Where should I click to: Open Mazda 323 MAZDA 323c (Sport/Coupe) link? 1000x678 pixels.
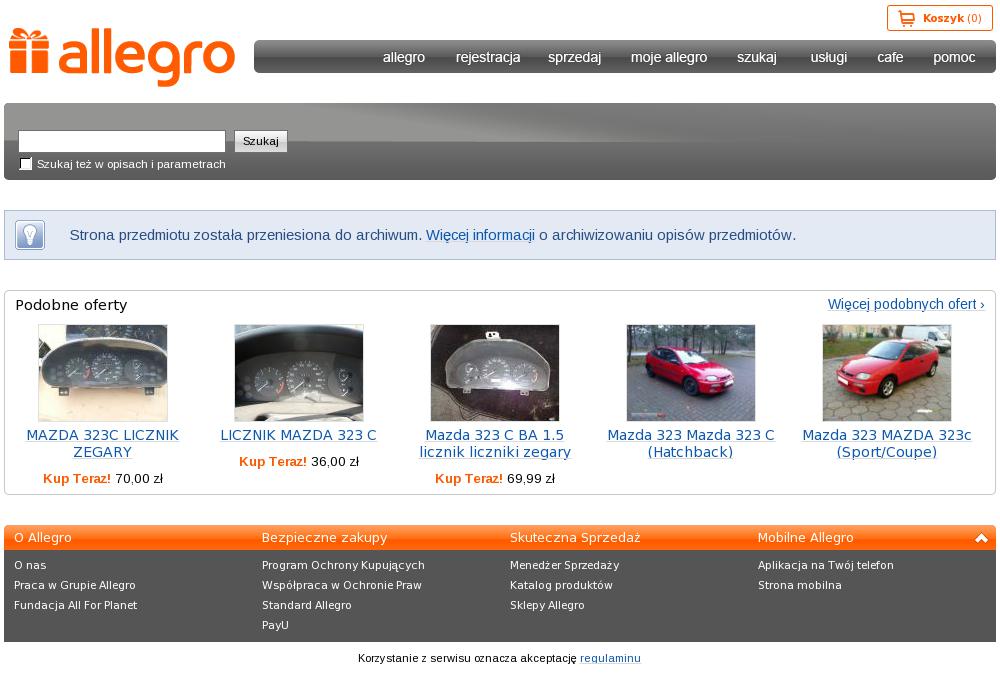point(886,443)
